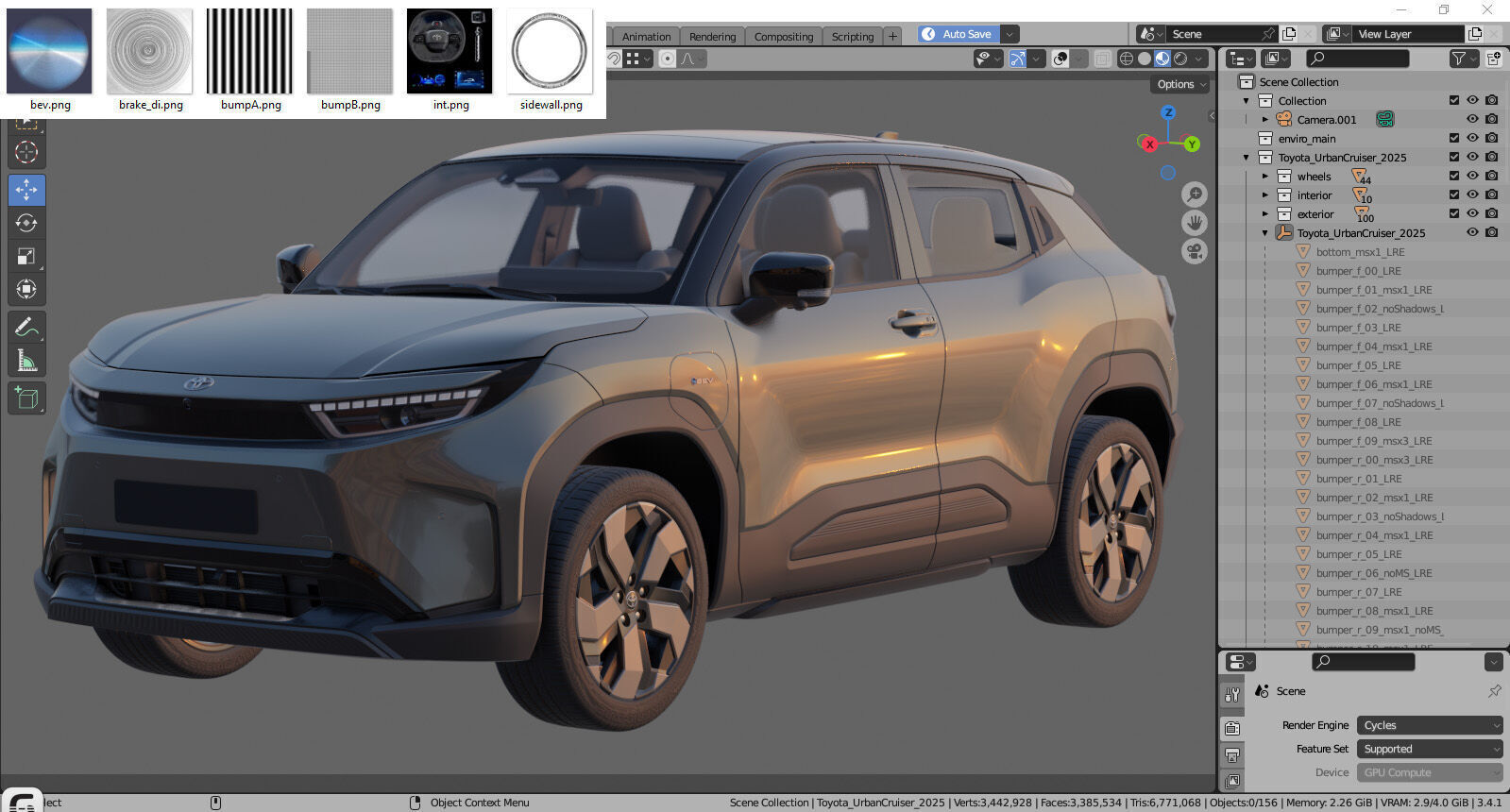Expand the interior collection

pyautogui.click(x=1265, y=195)
